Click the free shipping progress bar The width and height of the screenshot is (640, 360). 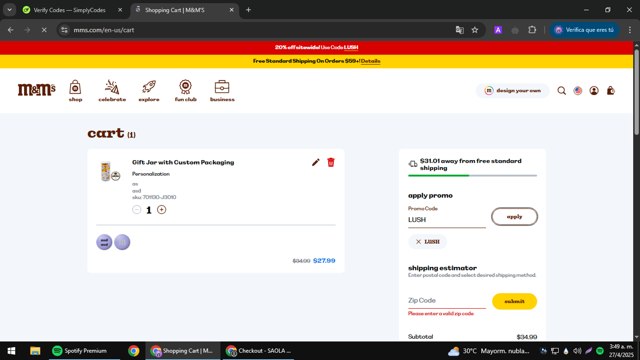click(472, 176)
